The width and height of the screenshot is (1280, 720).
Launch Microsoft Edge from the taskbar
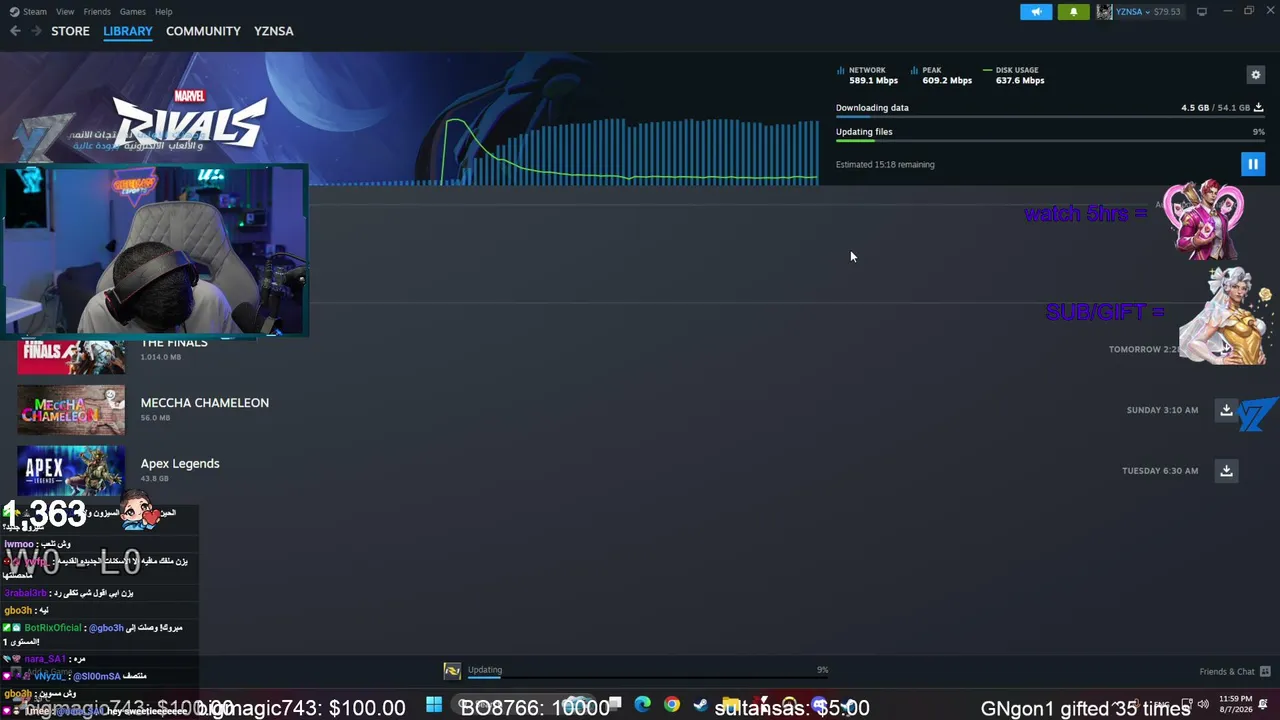point(642,705)
